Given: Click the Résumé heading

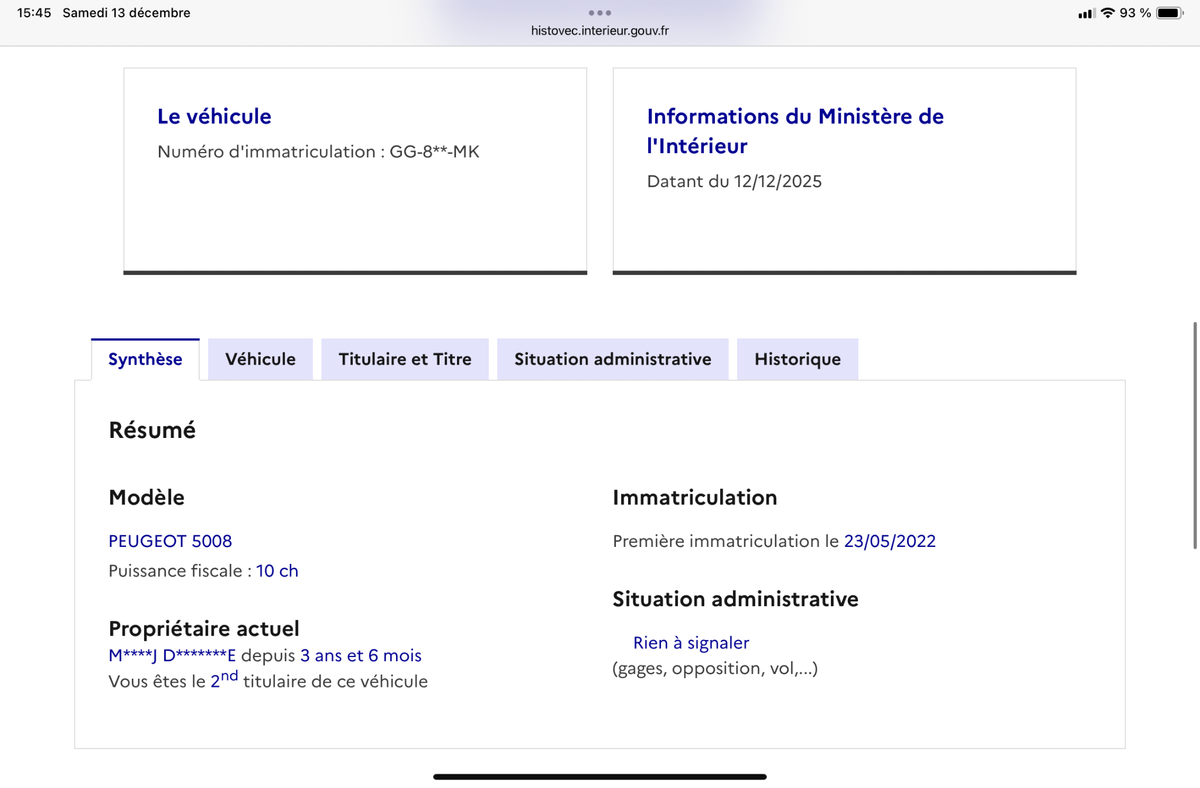Looking at the screenshot, I should pos(152,430).
